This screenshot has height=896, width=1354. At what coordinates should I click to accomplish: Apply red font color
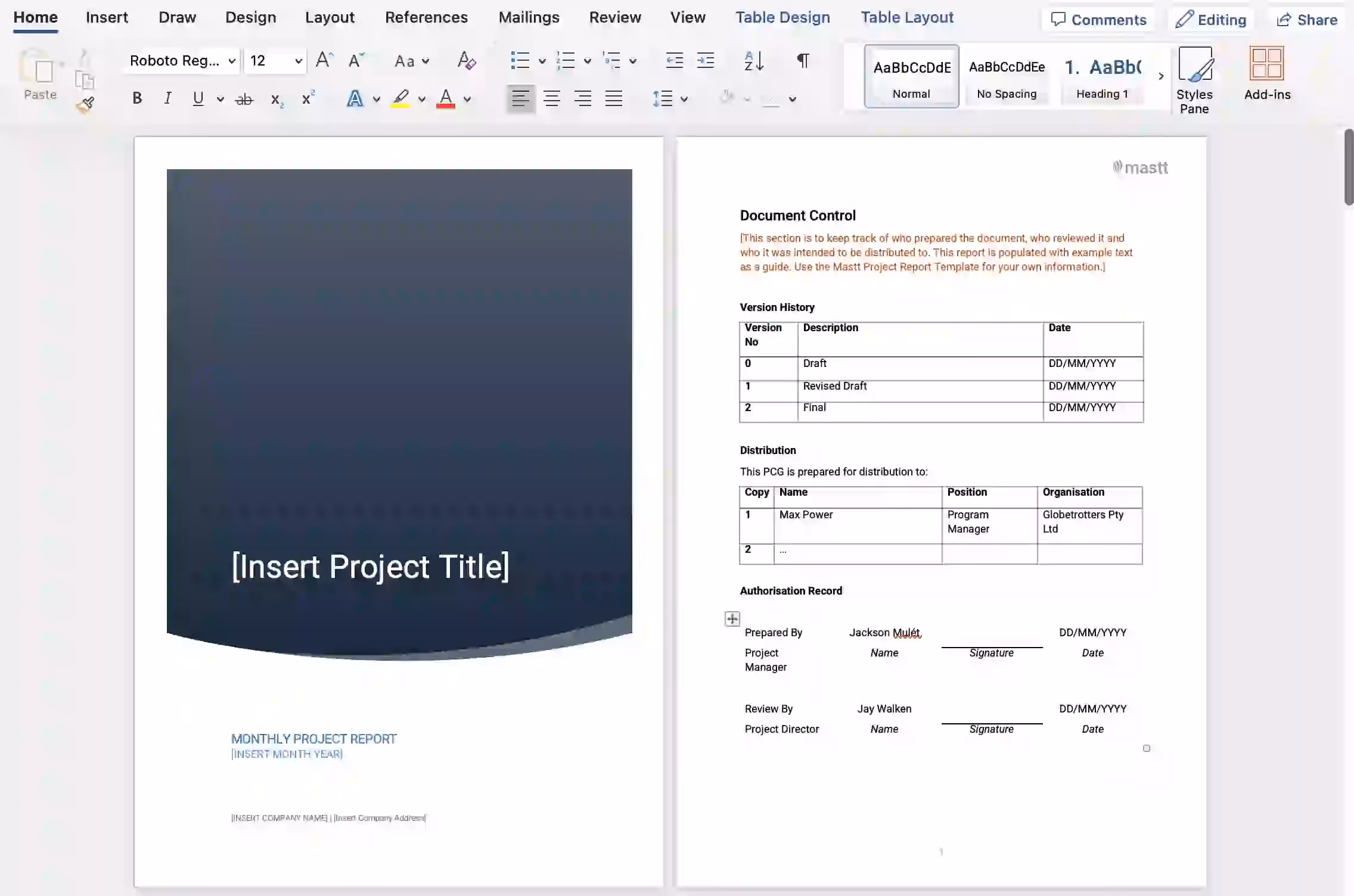pos(446,98)
